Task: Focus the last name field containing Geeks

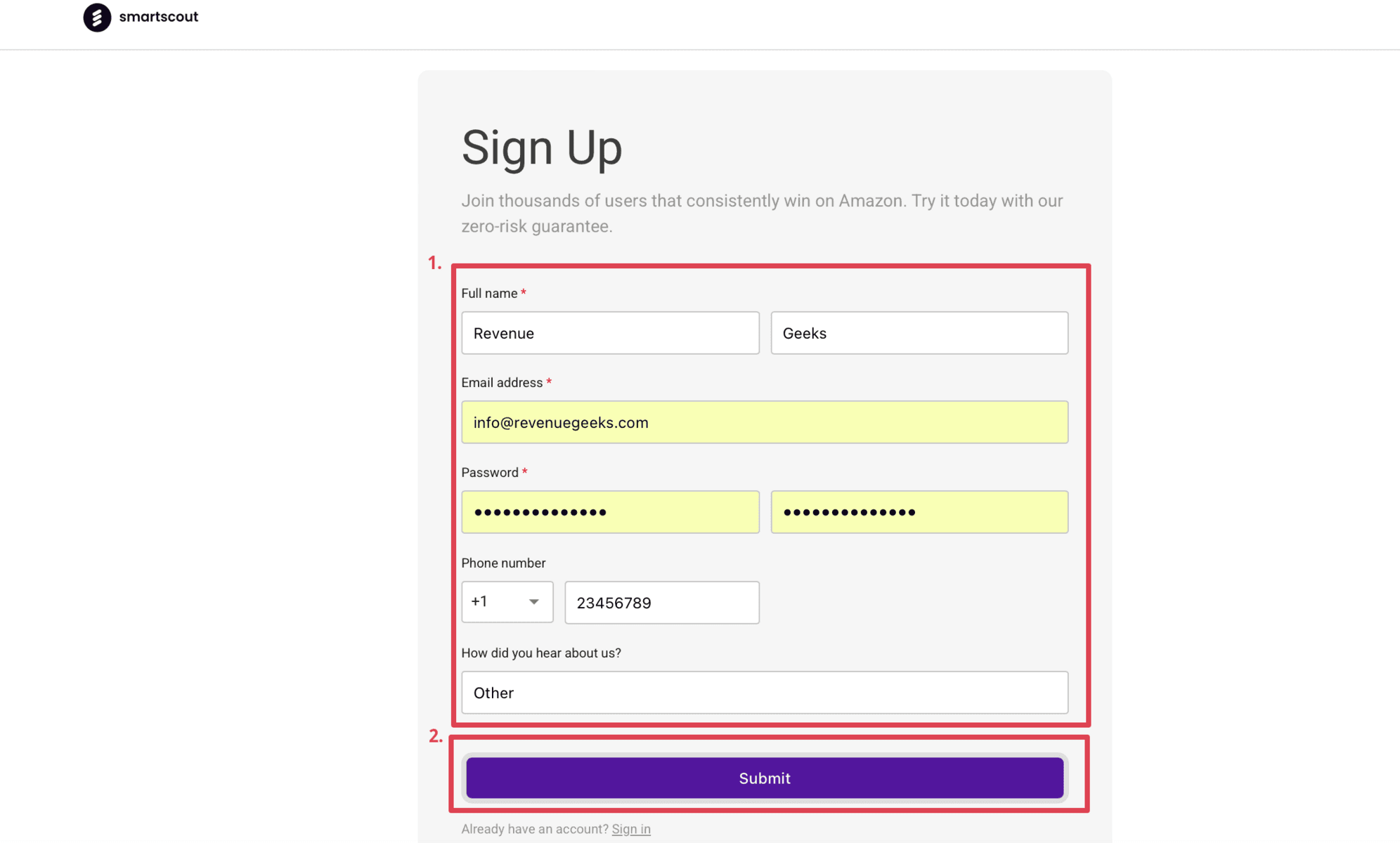Action: click(919, 333)
